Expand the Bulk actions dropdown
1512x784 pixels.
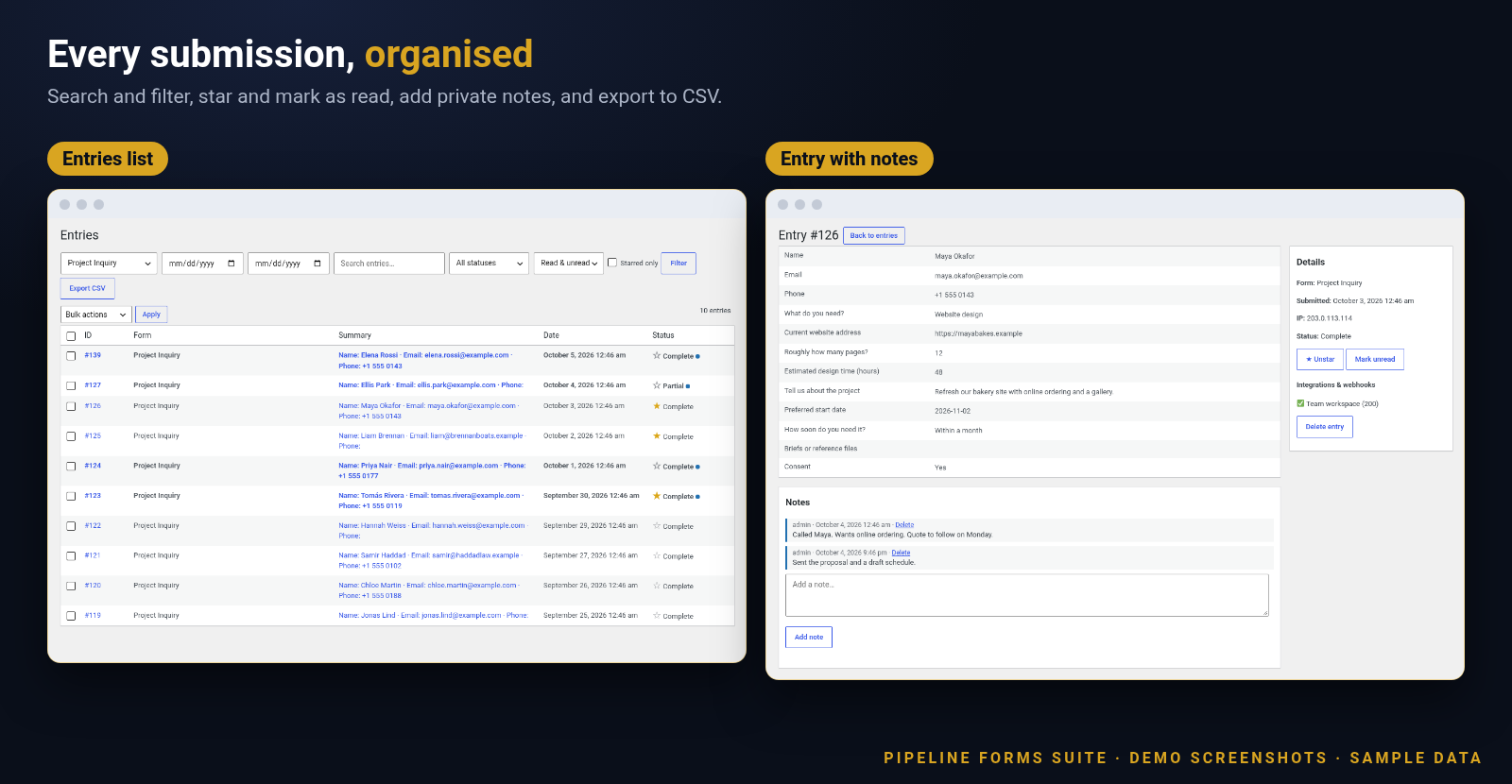coord(95,315)
